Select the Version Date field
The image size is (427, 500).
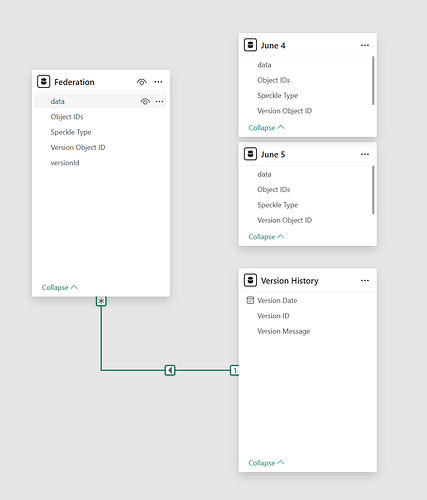tap(277, 300)
